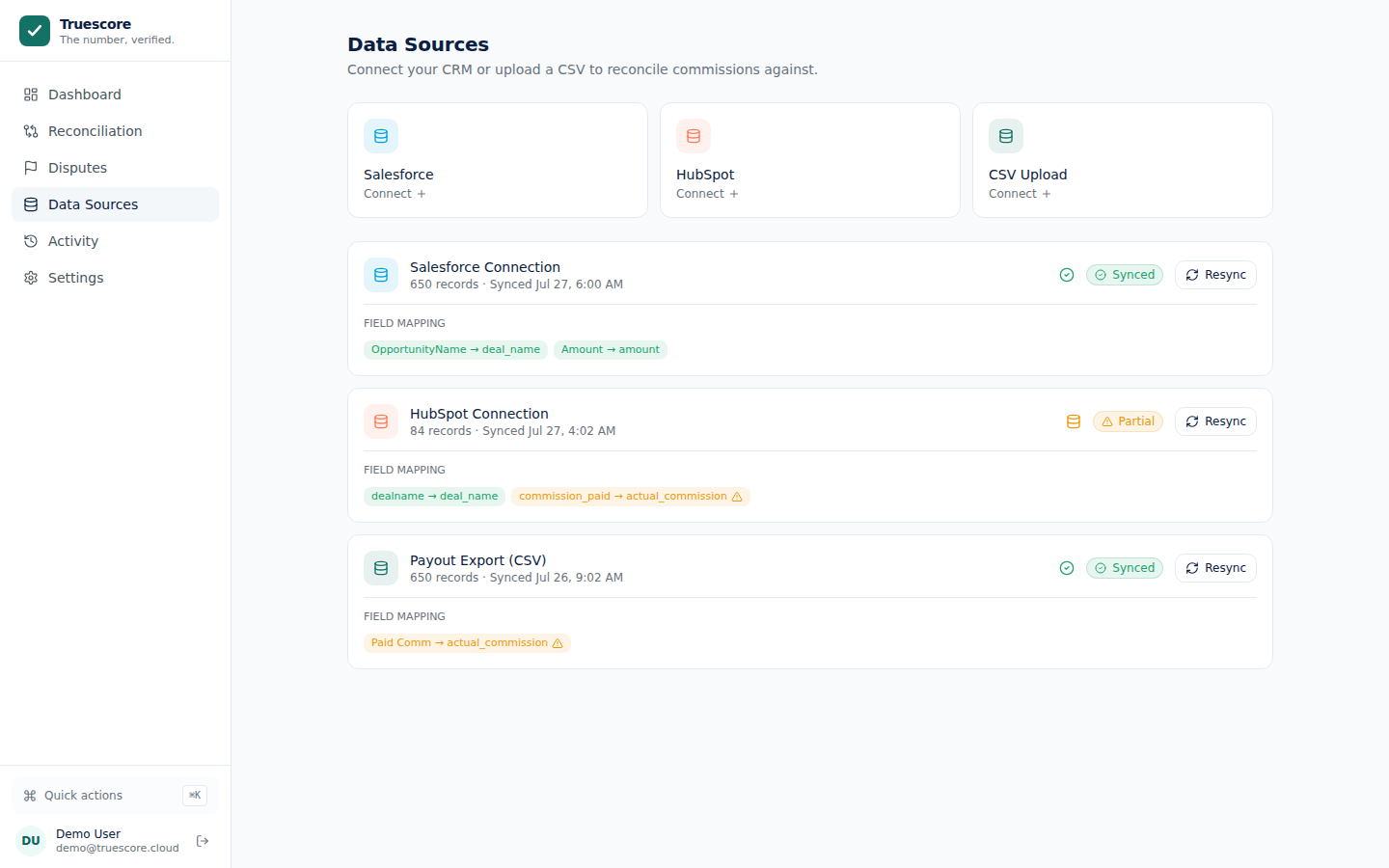Image resolution: width=1389 pixels, height=868 pixels.
Task: Click HubSpot Connection row database icon
Action: pos(381,421)
